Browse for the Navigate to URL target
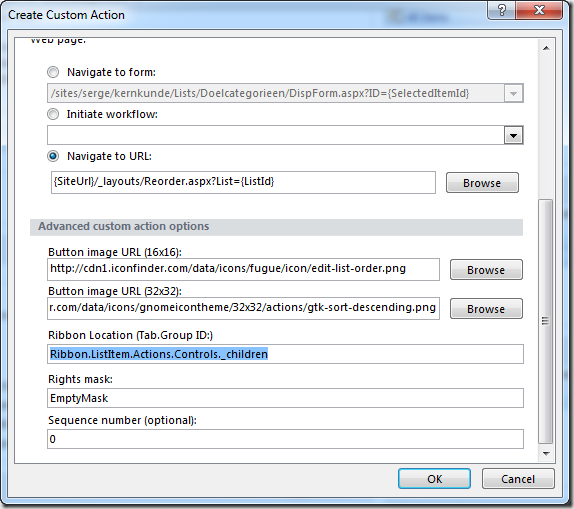Viewport: 574px width, 509px height. 482,182
